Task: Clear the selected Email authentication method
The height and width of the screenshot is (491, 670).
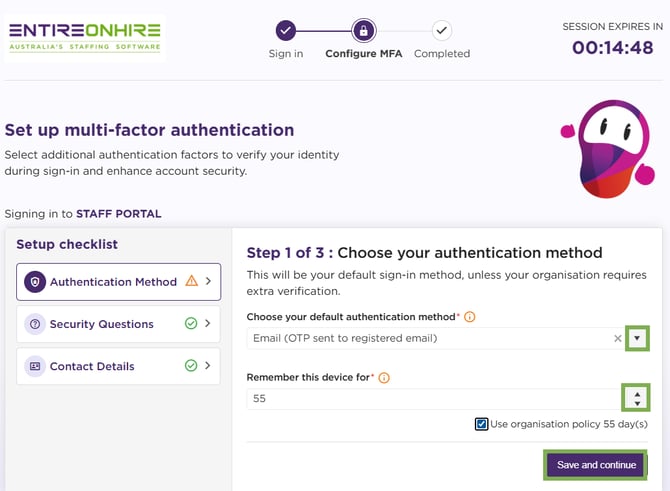Action: point(617,339)
